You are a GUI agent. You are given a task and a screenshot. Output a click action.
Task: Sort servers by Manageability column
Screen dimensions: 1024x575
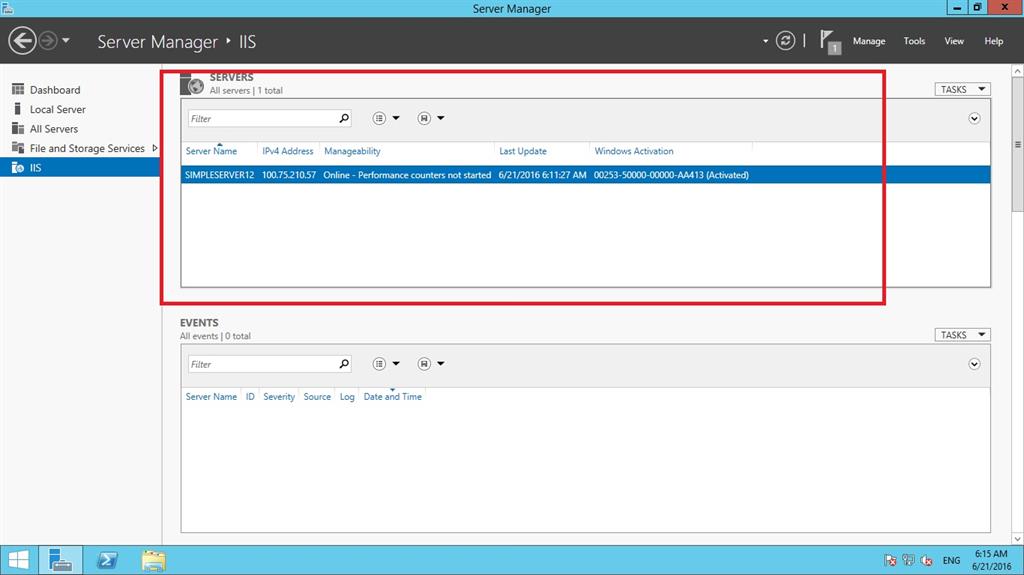point(352,151)
